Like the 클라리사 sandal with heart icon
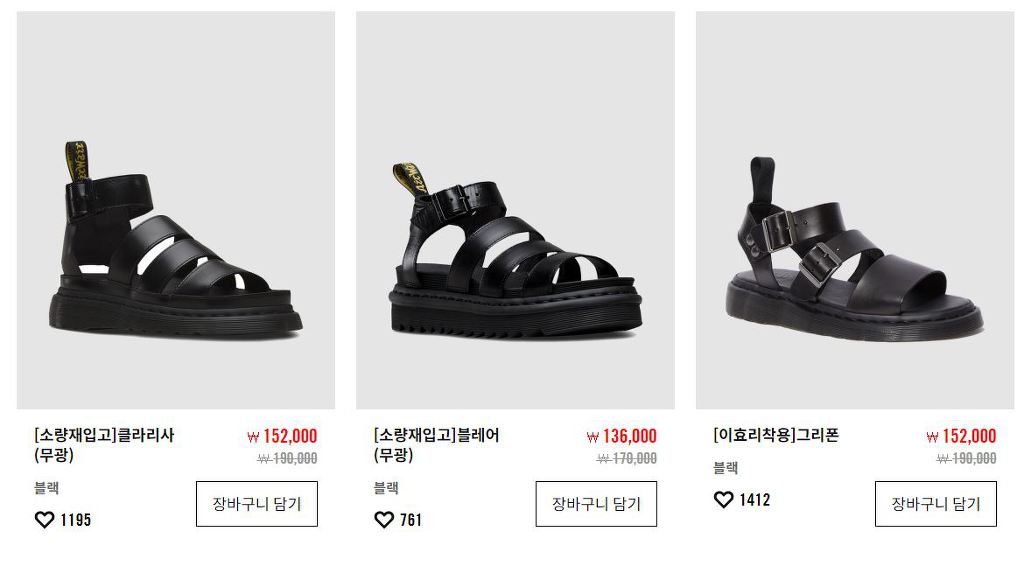 point(44,520)
